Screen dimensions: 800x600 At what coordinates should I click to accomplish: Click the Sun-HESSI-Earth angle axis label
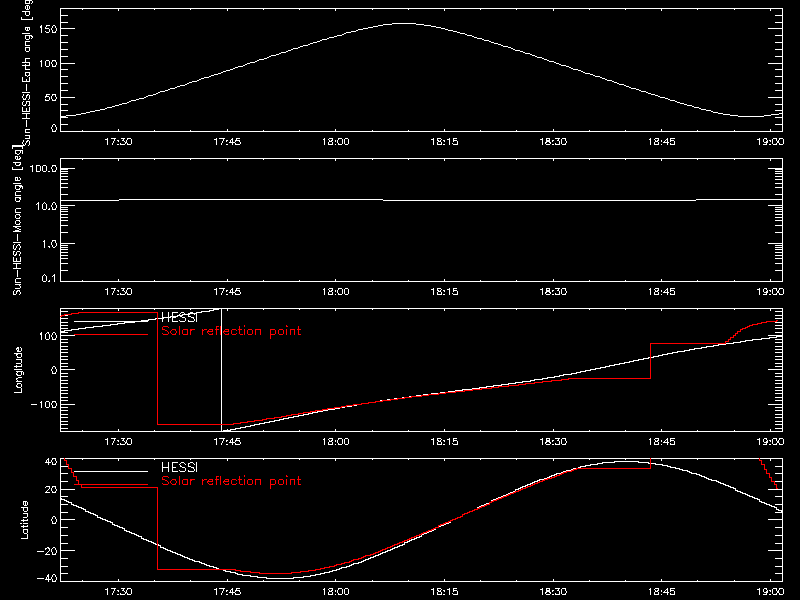pyautogui.click(x=28, y=73)
